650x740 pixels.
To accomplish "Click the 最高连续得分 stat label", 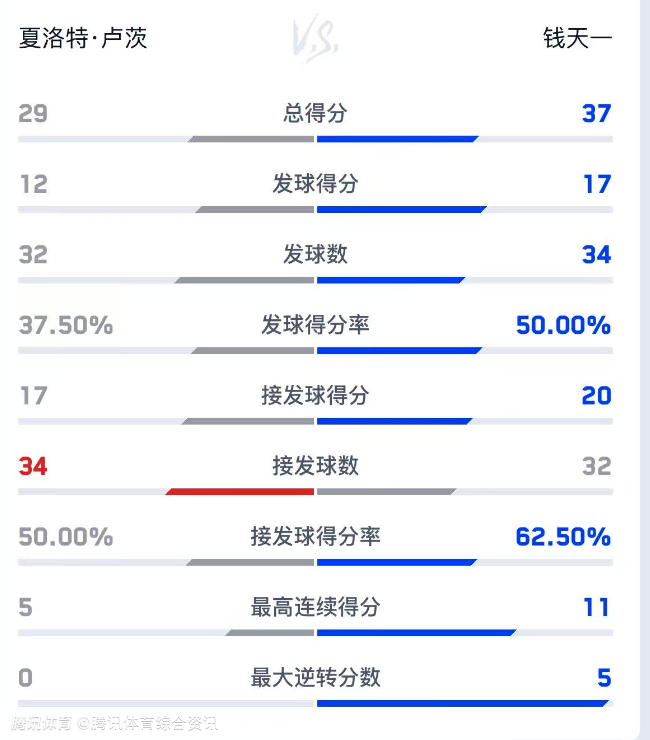I will click(315, 607).
